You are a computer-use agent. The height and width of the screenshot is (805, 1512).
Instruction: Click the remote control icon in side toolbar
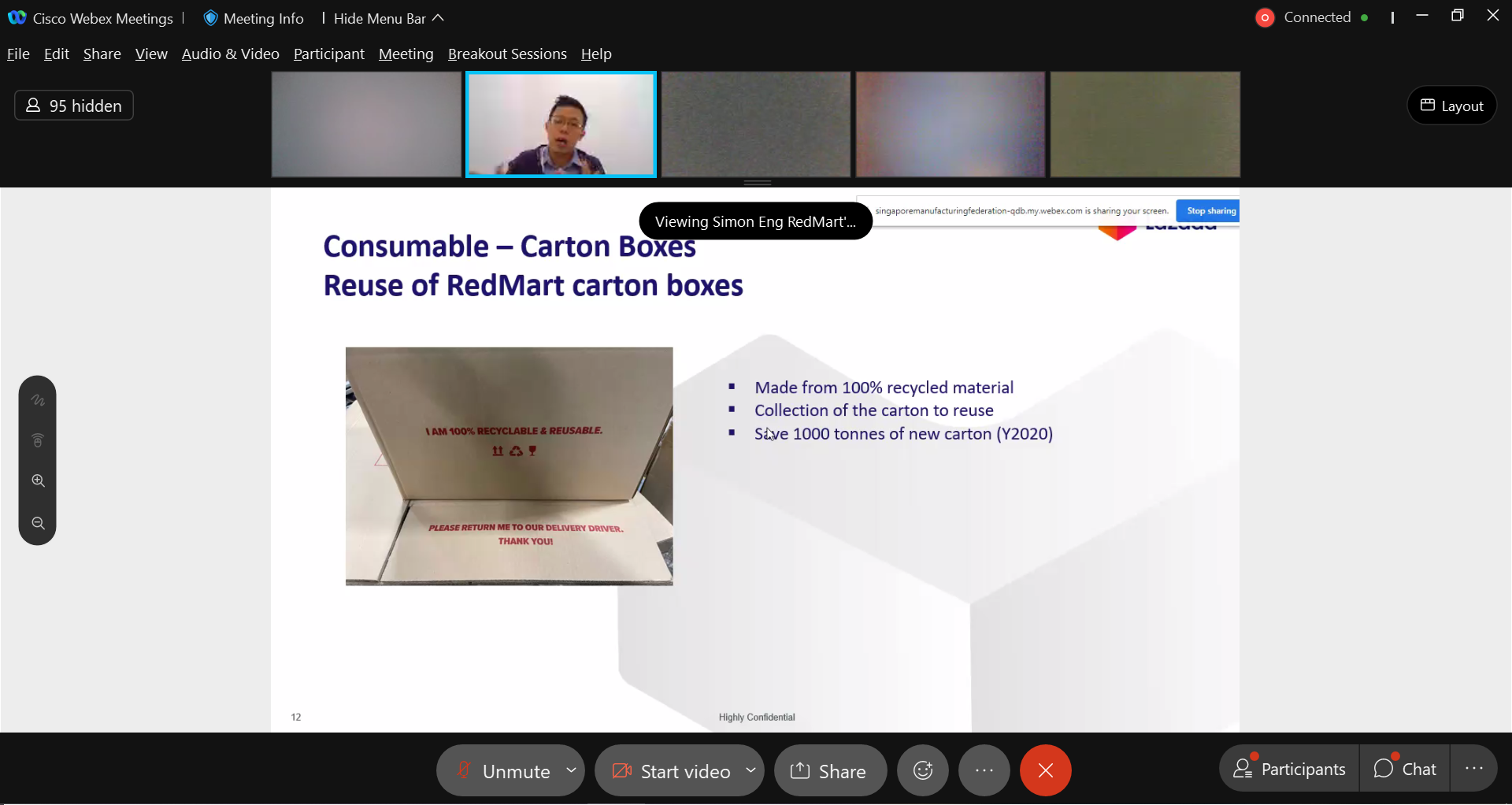(x=38, y=440)
